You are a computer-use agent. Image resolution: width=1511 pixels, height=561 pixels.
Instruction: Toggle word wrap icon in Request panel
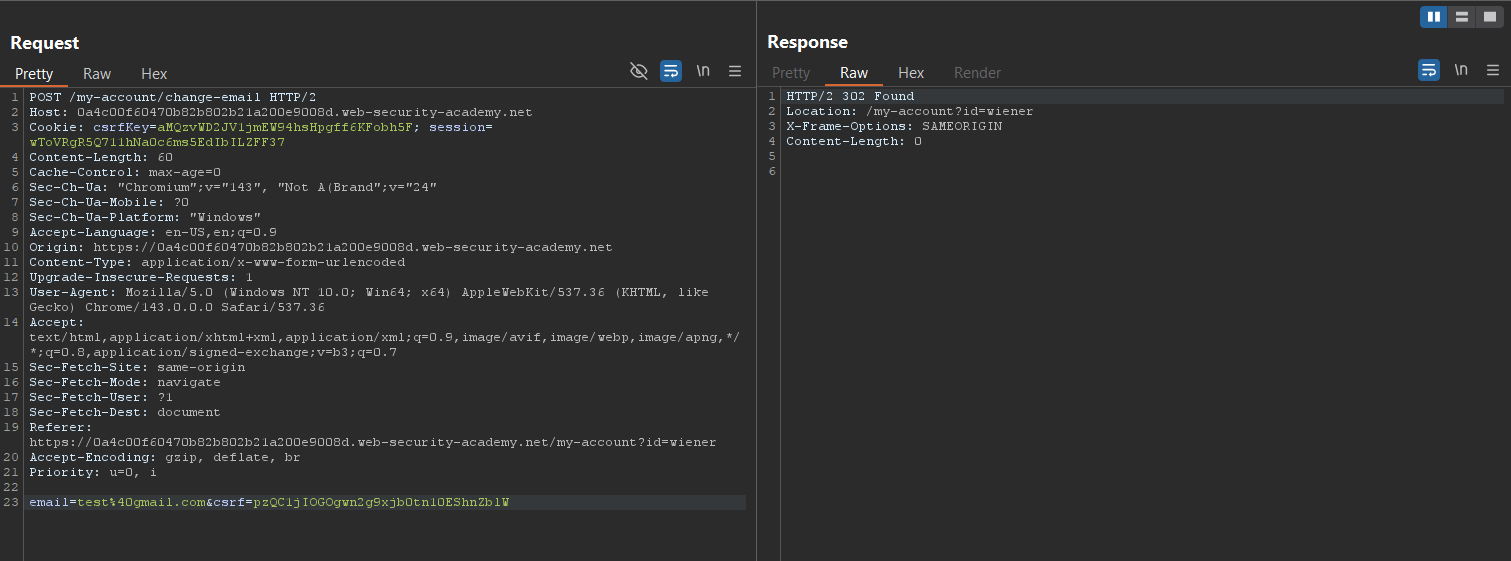click(671, 70)
